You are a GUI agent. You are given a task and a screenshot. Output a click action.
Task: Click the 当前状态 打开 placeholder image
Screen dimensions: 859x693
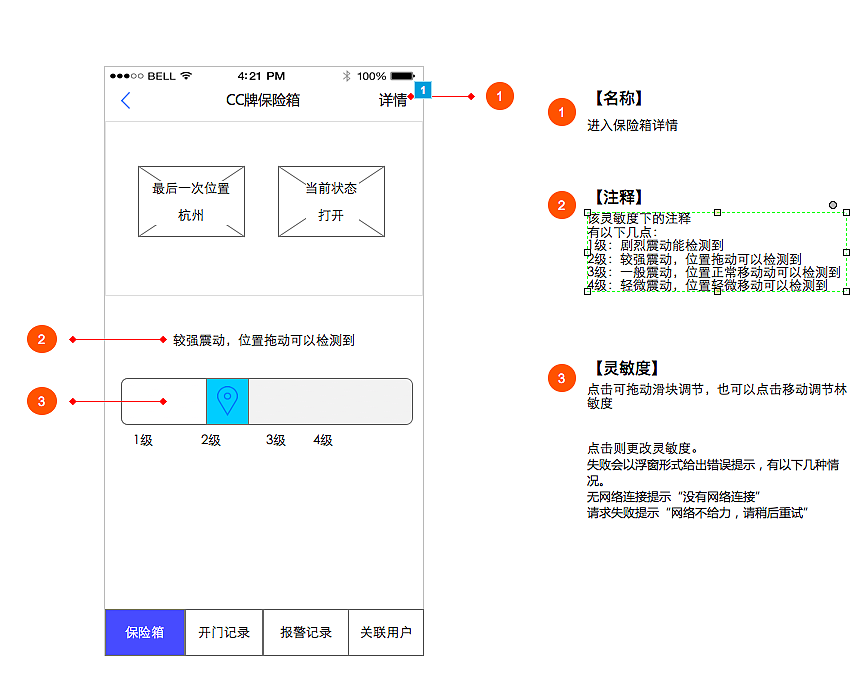[331, 200]
